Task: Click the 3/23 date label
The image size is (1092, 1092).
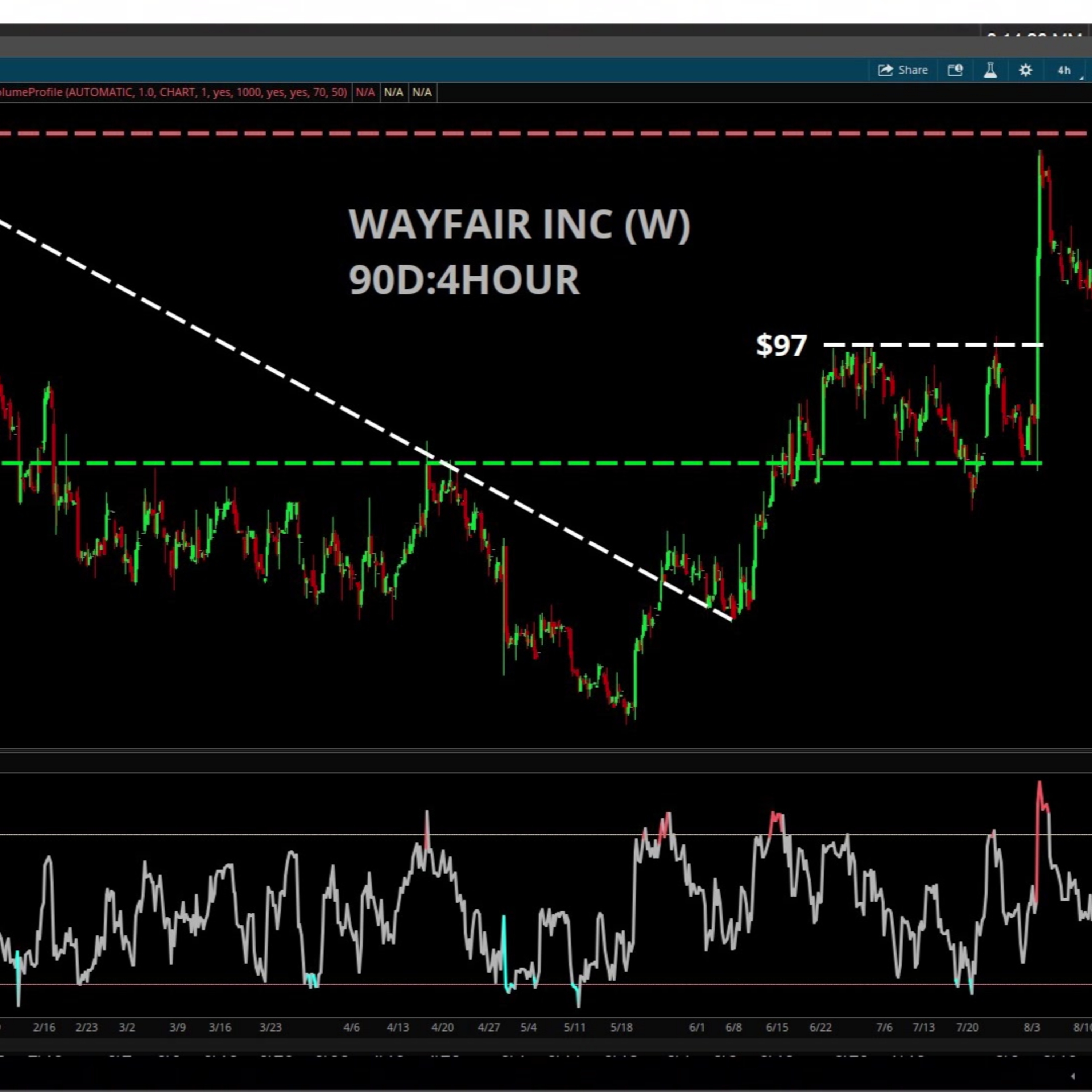Action: (270, 1027)
